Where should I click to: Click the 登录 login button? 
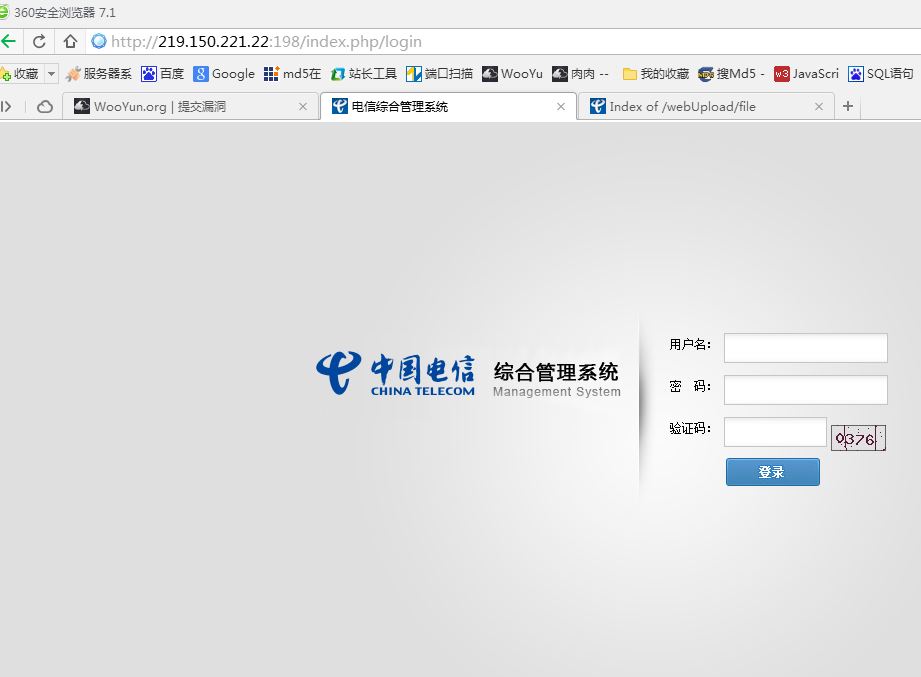tap(772, 472)
